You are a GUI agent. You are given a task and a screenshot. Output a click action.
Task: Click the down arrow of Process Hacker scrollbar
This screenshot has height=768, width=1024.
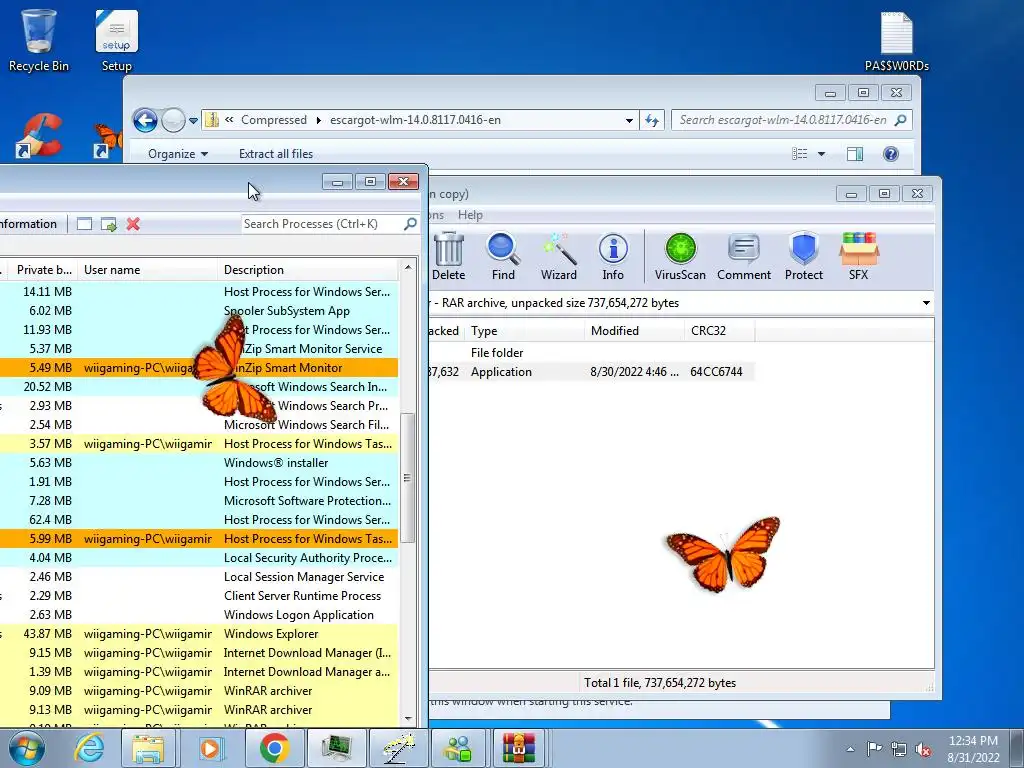pyautogui.click(x=408, y=718)
